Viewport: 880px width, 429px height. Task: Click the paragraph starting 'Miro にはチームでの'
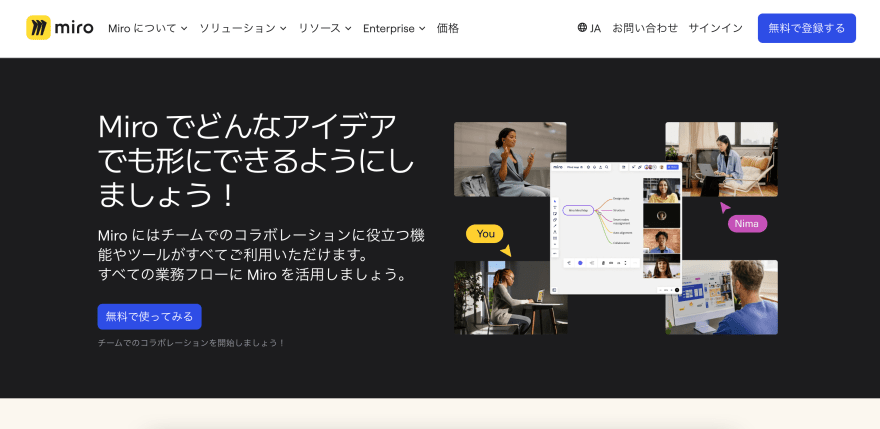[261, 255]
